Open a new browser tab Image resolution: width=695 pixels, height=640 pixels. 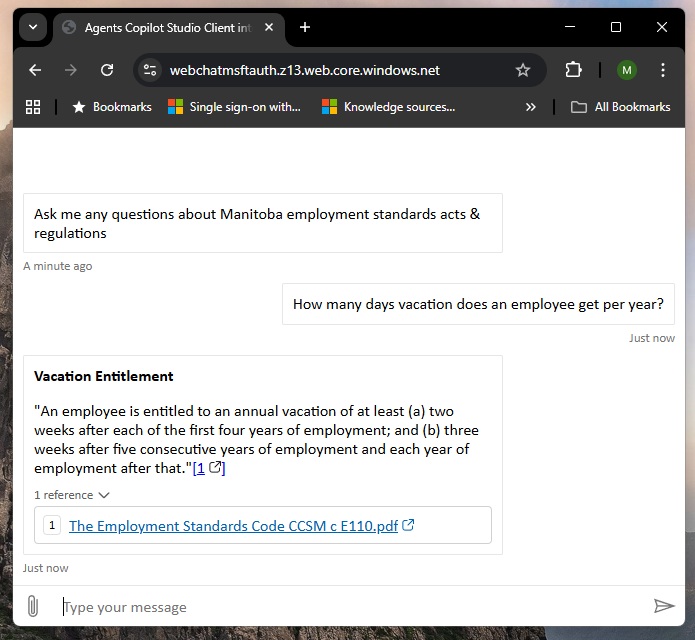click(305, 27)
